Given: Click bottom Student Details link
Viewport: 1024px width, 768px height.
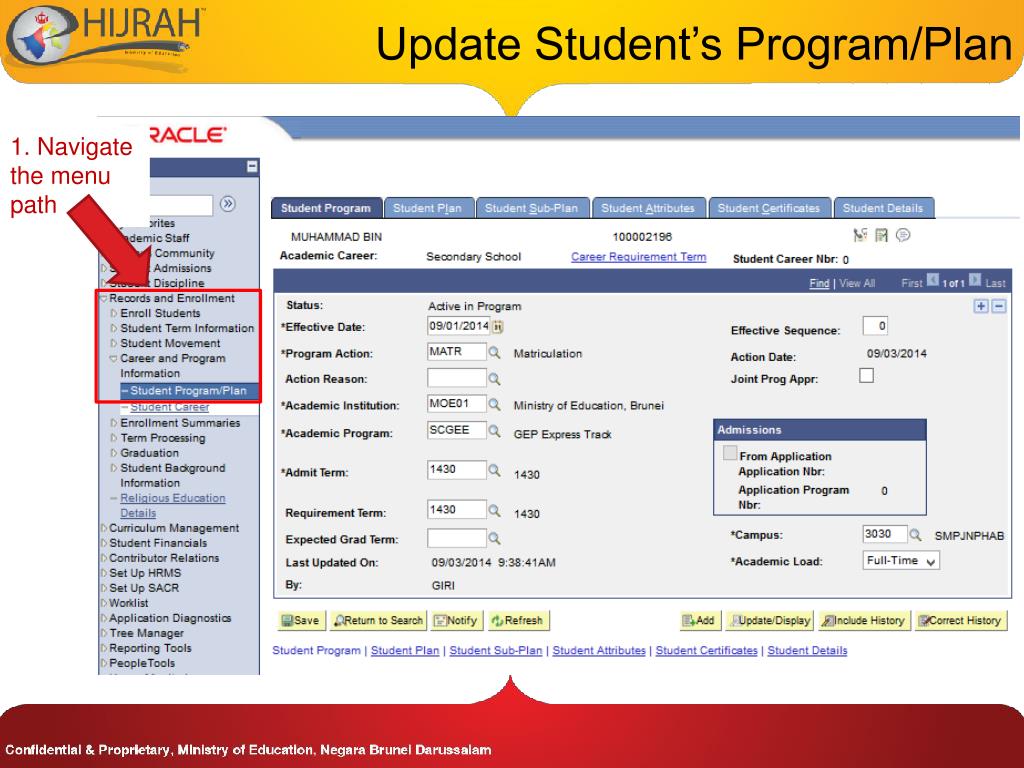Looking at the screenshot, I should pyautogui.click(x=807, y=650).
